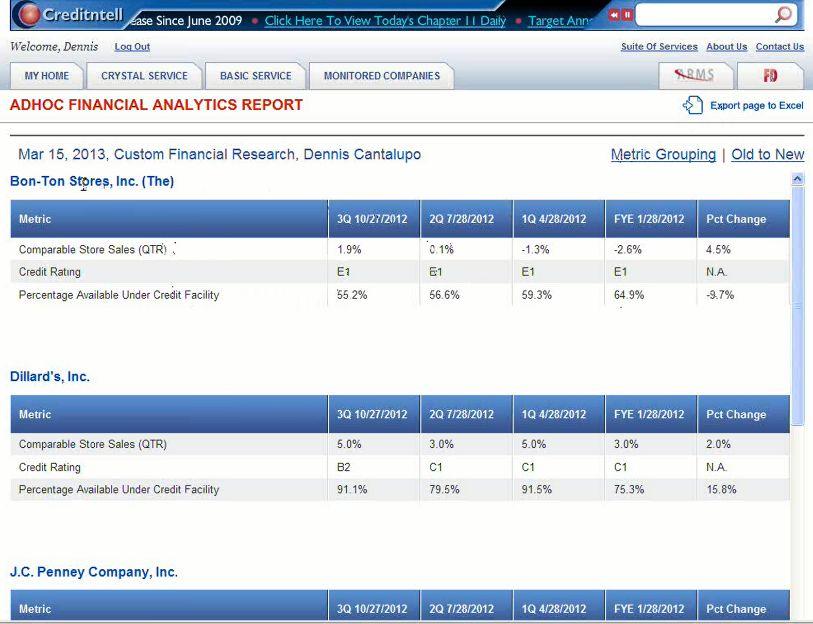Click the Dillard's, Inc. company heading
The image size is (813, 624).
pyautogui.click(x=50, y=377)
